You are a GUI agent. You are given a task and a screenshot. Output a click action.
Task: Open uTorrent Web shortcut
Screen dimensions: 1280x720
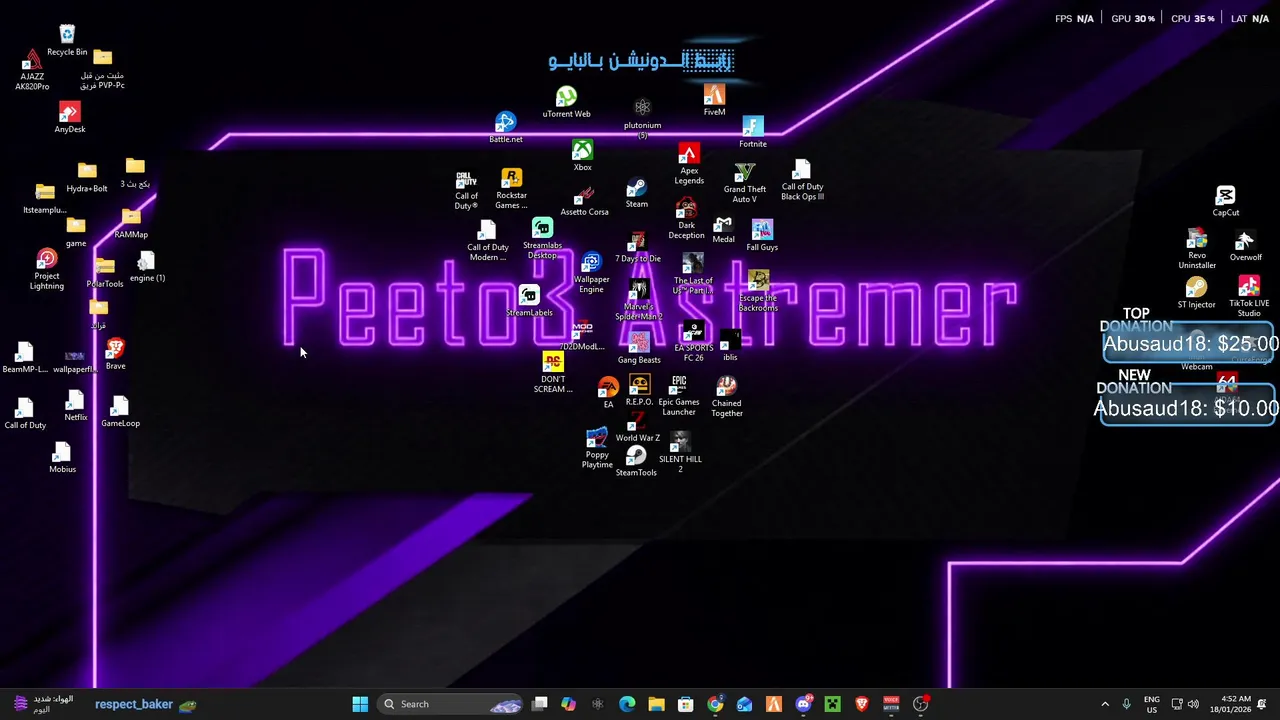566,102
